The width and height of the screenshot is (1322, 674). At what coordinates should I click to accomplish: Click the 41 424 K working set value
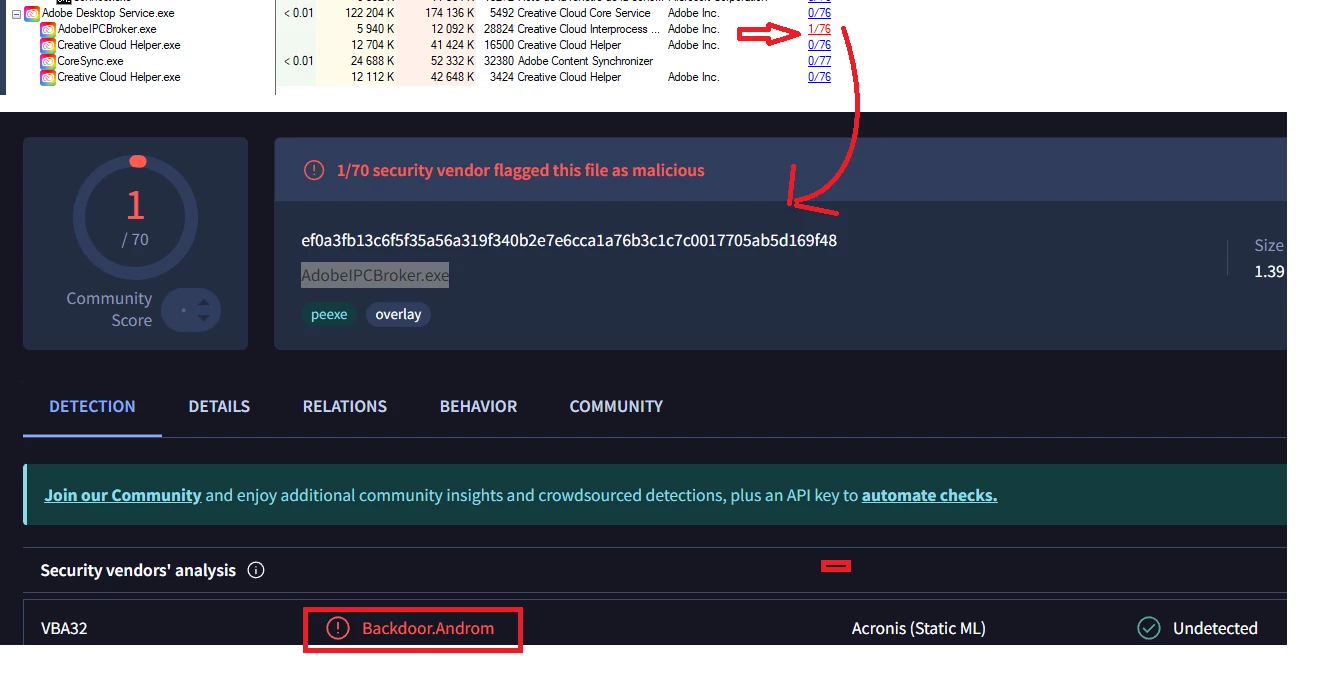453,45
